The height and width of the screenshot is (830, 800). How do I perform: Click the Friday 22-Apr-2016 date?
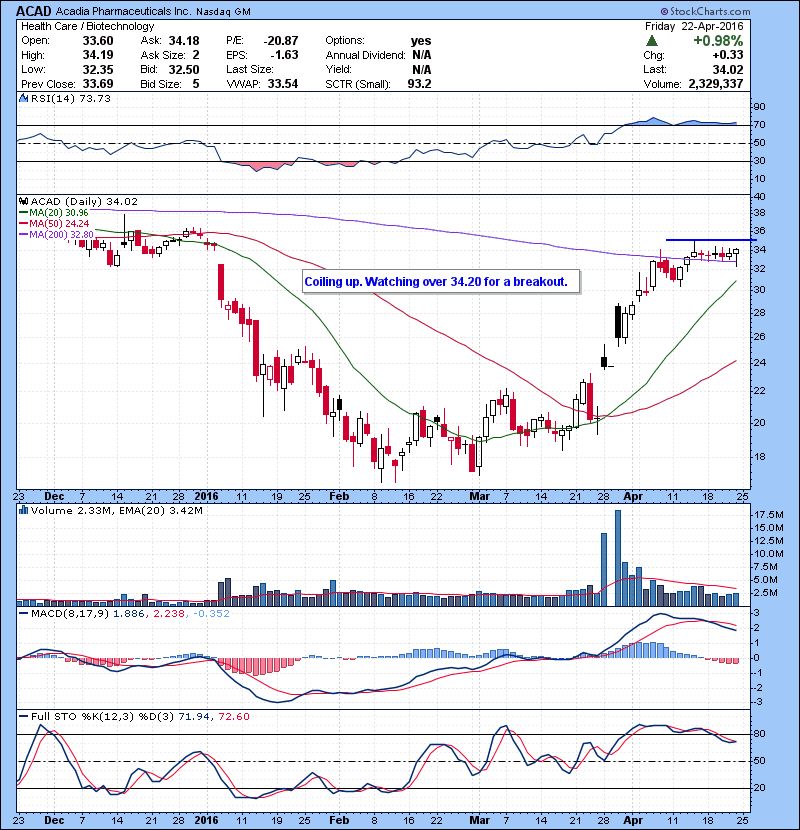694,26
